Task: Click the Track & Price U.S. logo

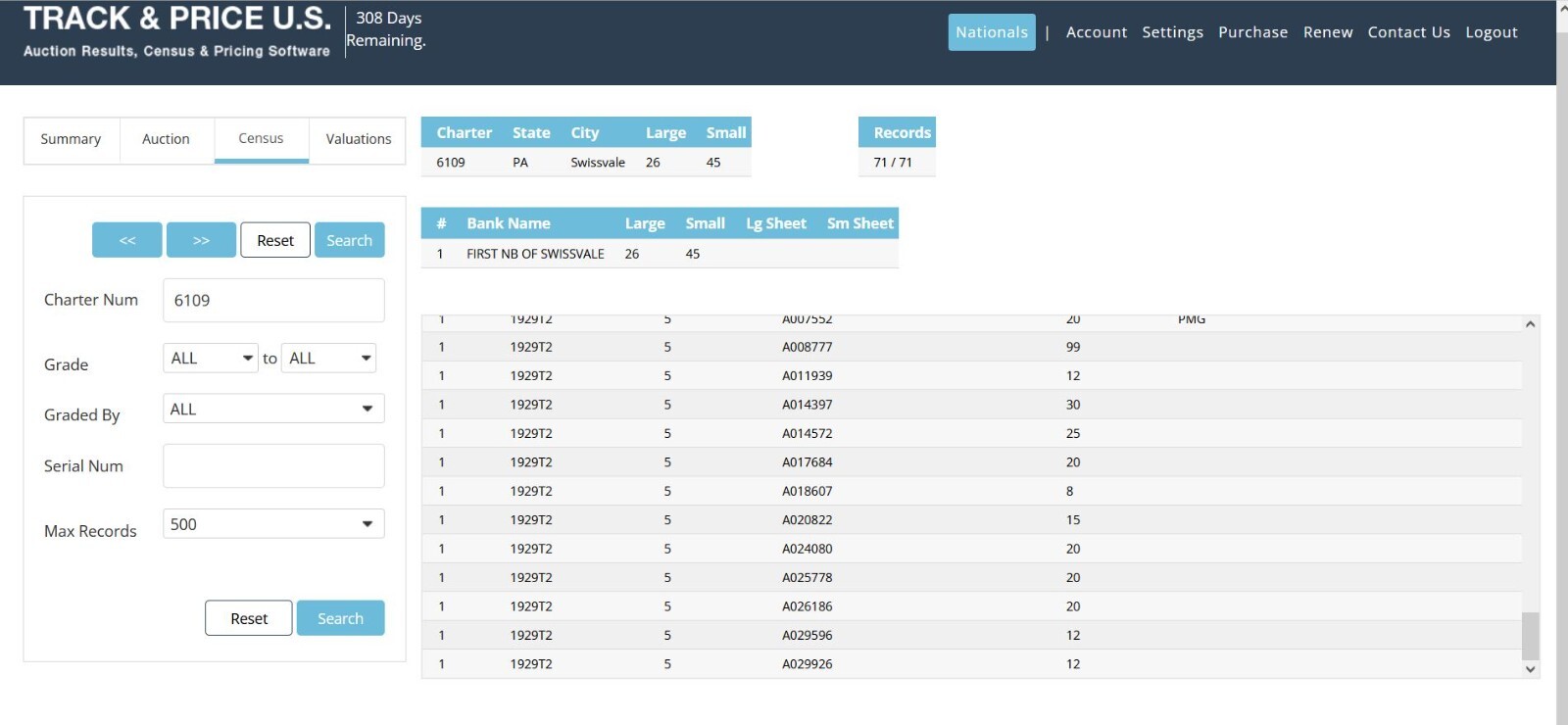Action: click(x=177, y=31)
